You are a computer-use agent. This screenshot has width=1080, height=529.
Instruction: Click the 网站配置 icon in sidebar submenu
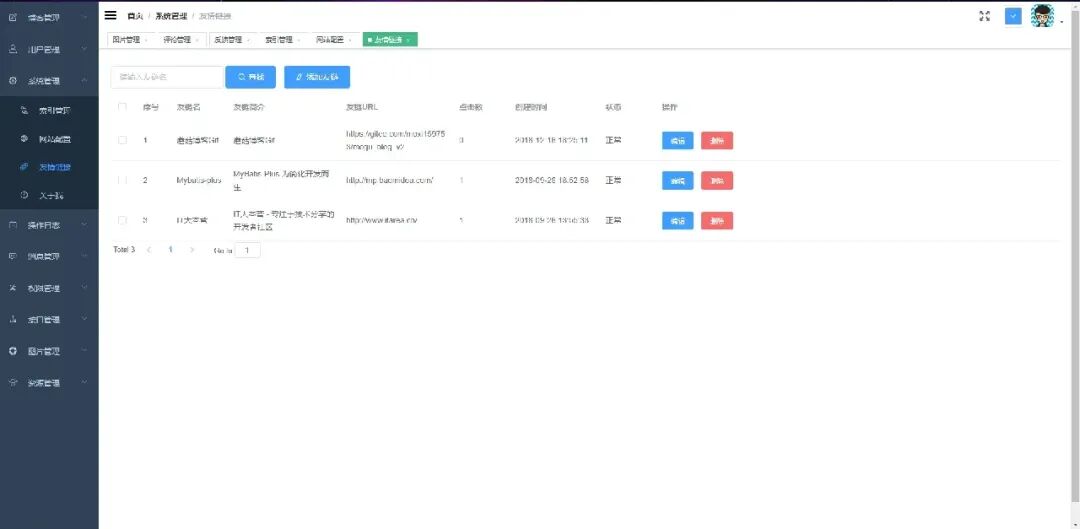click(25, 138)
